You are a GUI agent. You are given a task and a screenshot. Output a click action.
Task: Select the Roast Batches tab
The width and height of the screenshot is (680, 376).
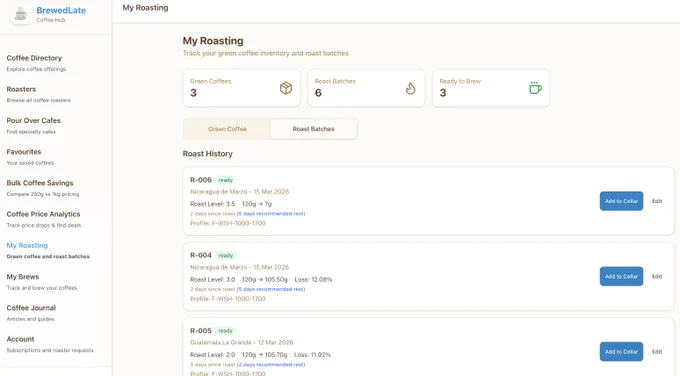(314, 129)
